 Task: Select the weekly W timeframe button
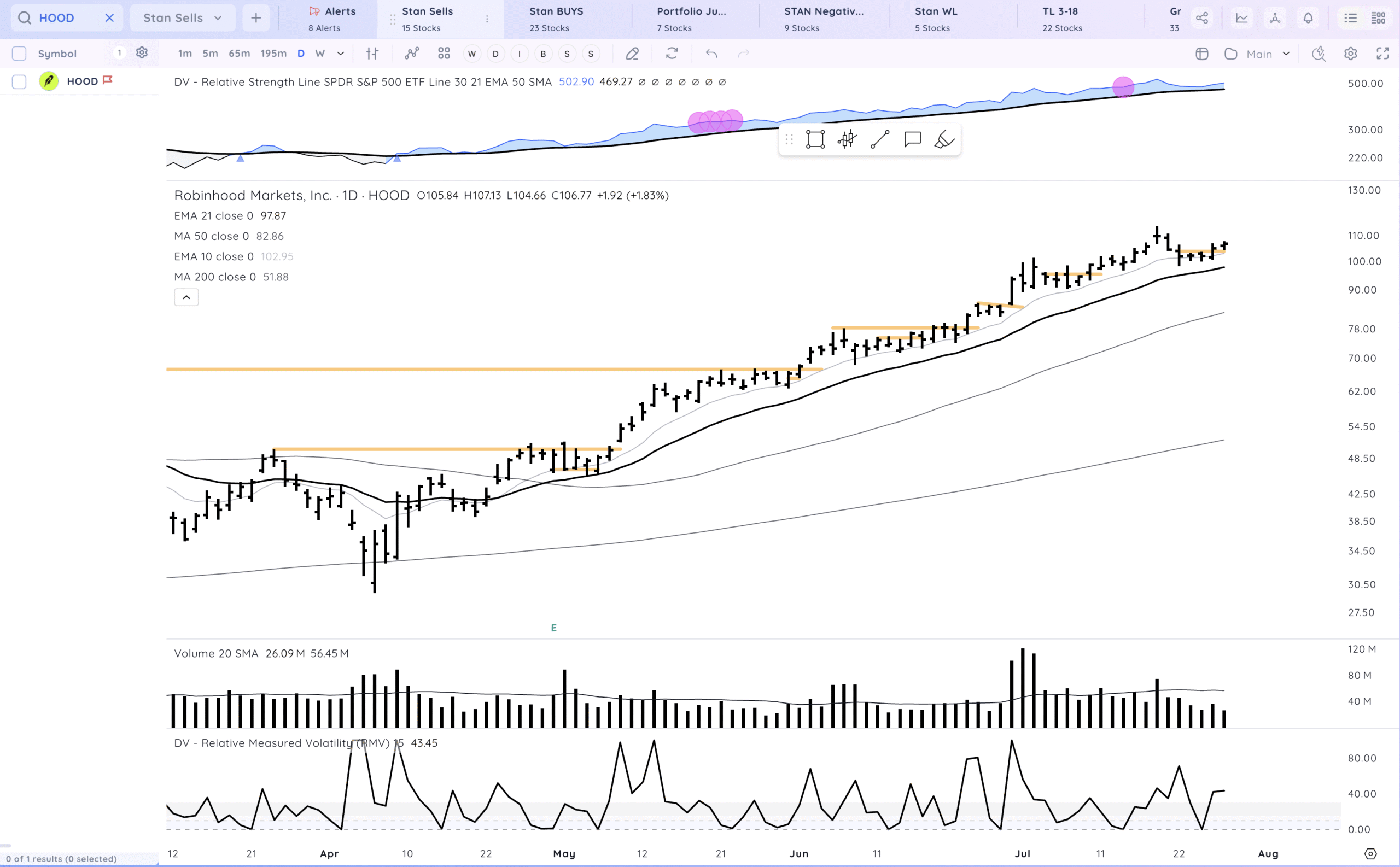(320, 54)
